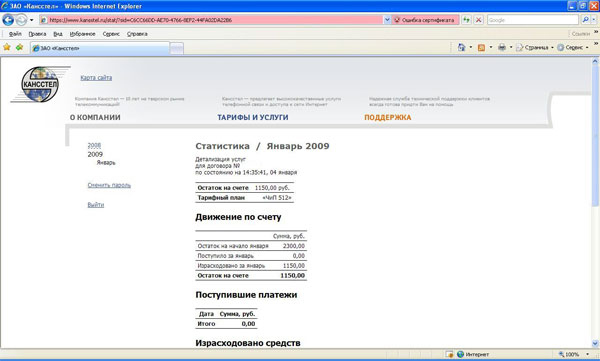This screenshot has width=600, height=361.
Task: Expand search provider options dropdown
Action: [593, 20]
